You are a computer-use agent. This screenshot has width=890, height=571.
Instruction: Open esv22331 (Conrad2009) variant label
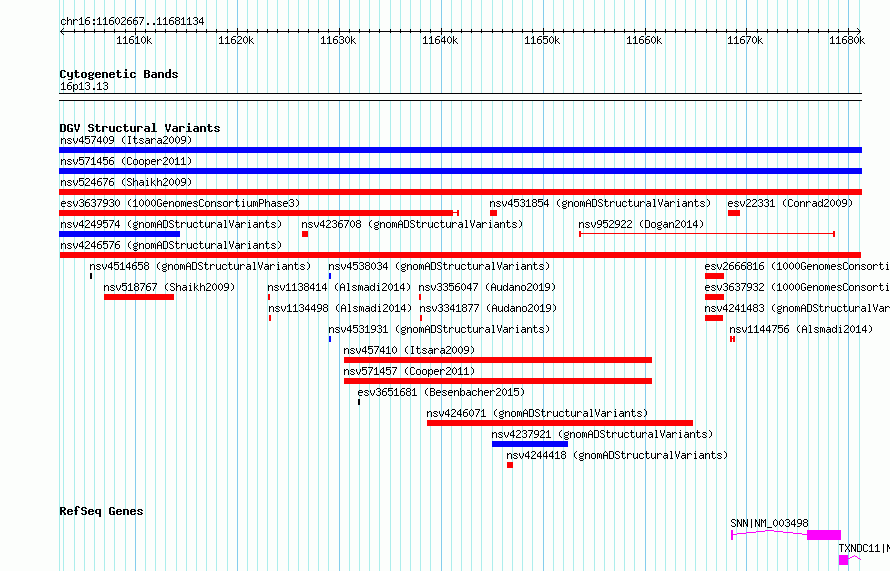[790, 203]
